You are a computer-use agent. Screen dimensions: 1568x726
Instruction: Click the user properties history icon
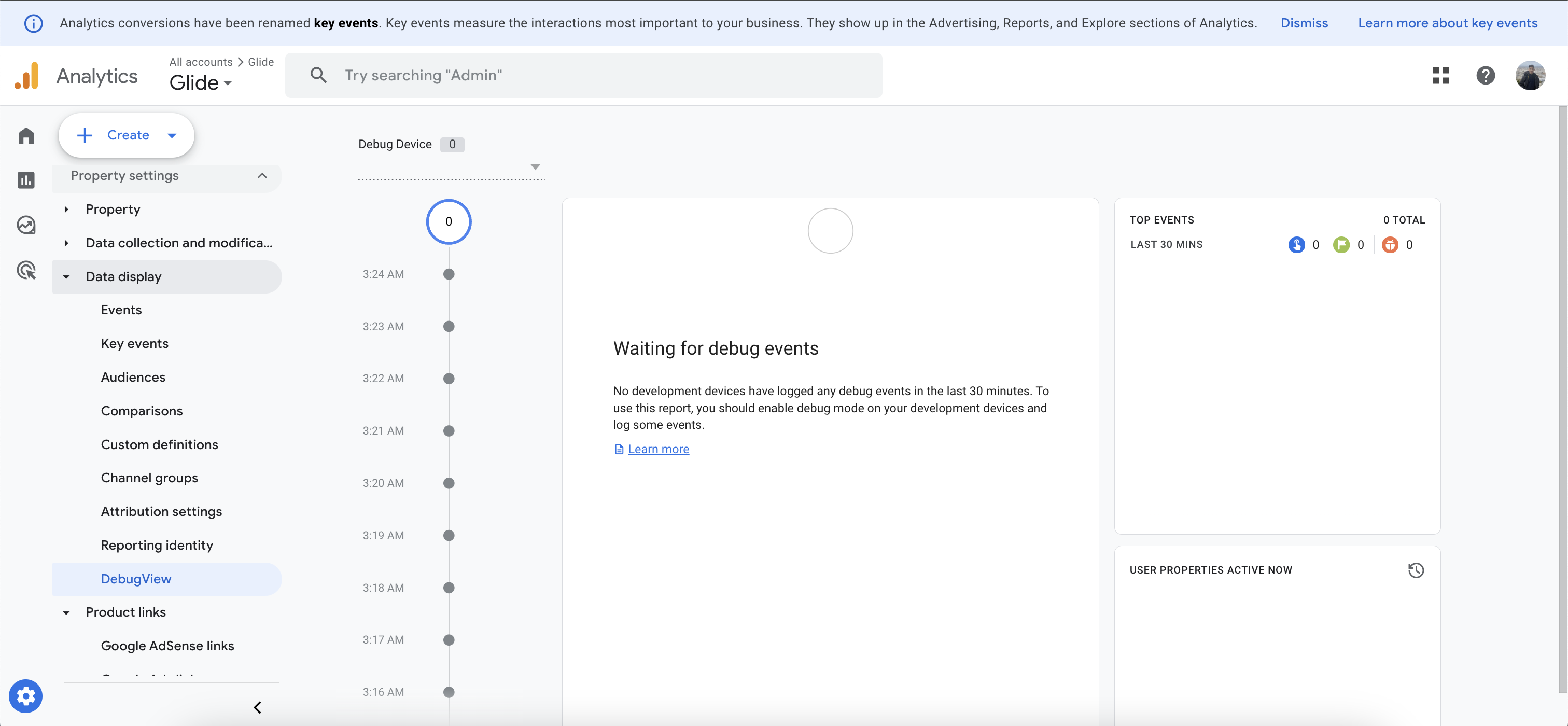coord(1415,570)
